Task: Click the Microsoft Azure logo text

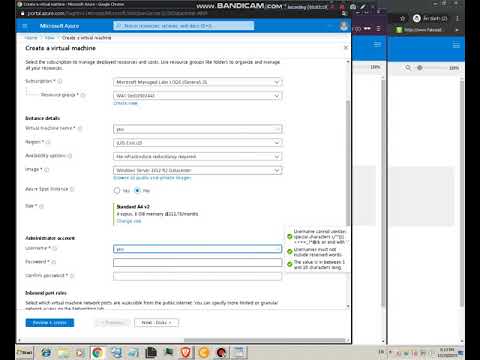Action: point(59,26)
